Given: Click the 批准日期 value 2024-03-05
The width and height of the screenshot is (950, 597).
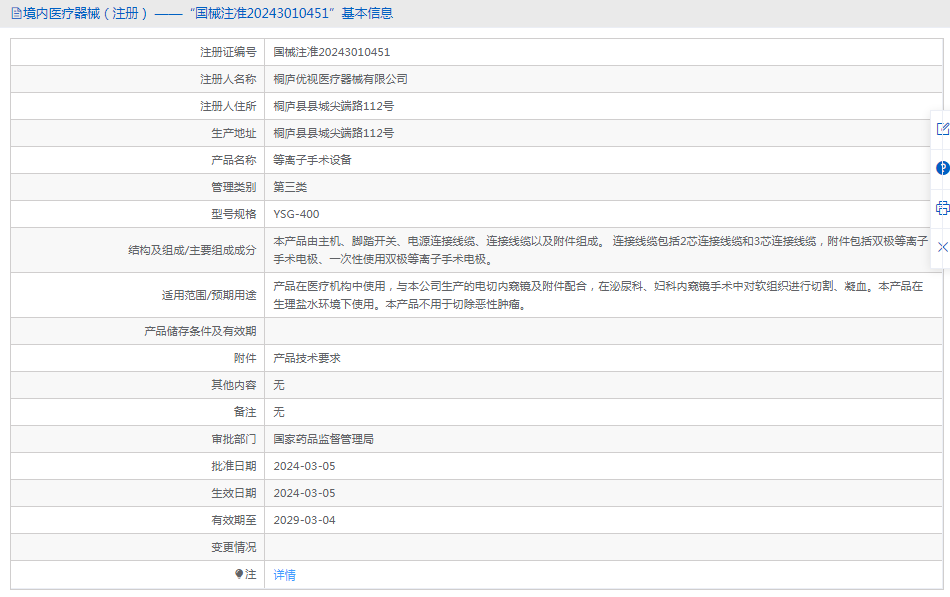Looking at the screenshot, I should pyautogui.click(x=304, y=466).
